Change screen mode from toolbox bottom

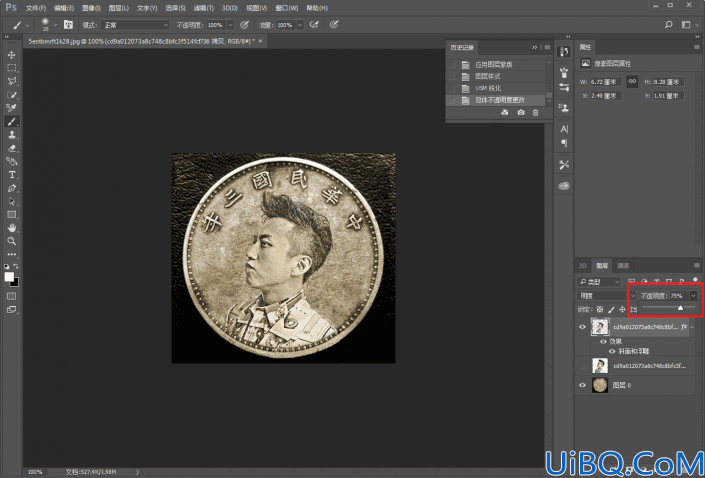coord(12,309)
